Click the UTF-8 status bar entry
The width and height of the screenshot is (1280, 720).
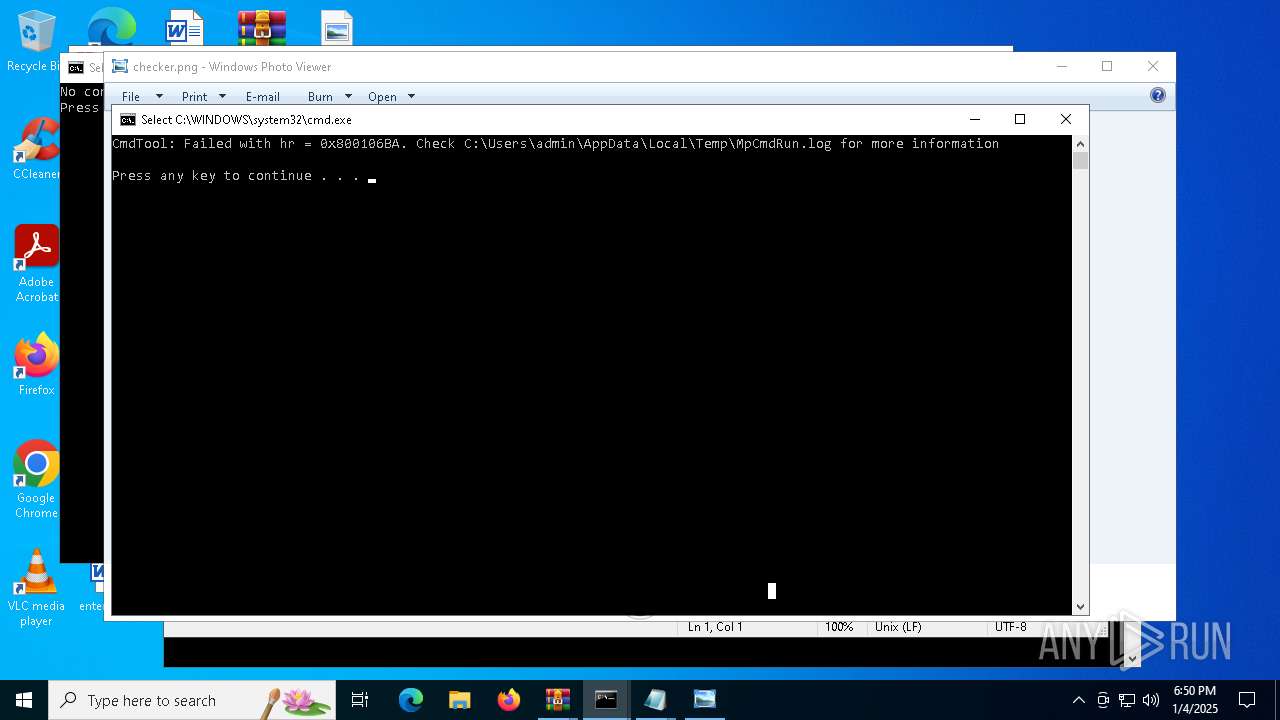tap(1010, 627)
